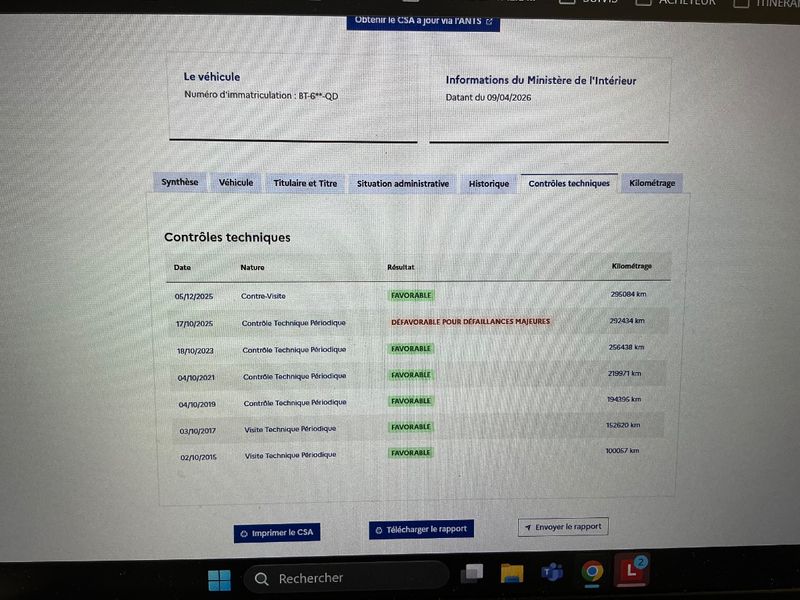Click the Résultat column header
This screenshot has width=800, height=600.
tap(401, 267)
